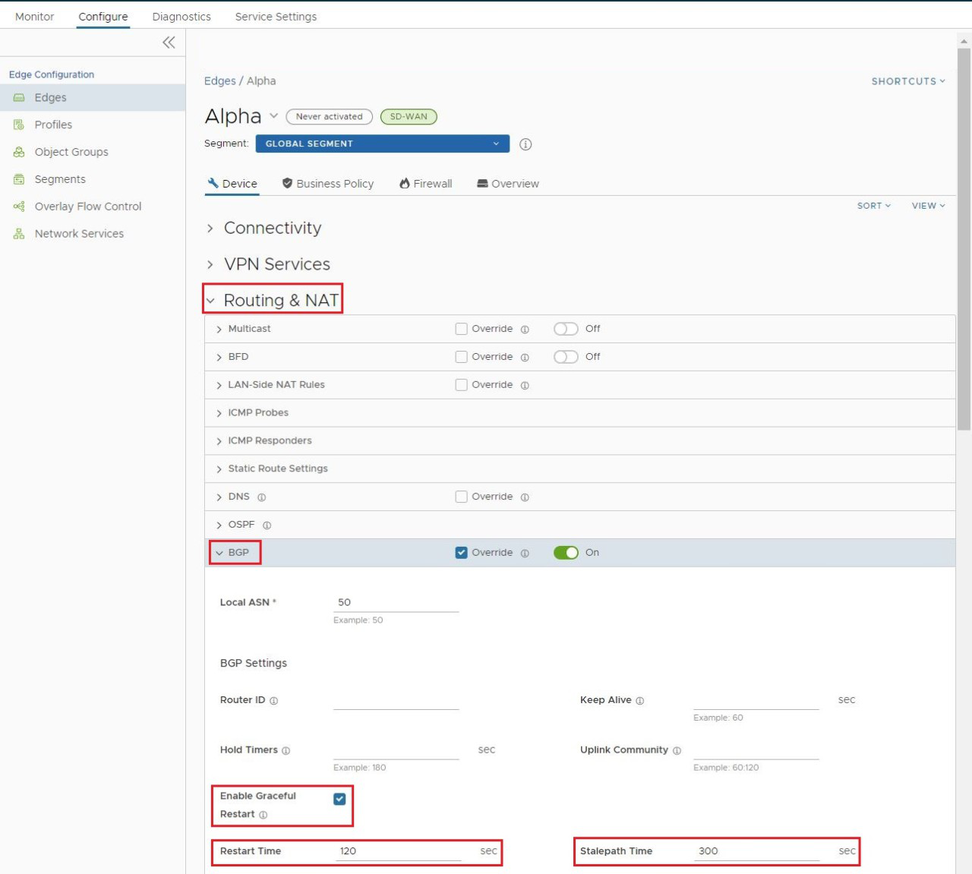Open Network Services in the sidebar
Screen dimensions: 972x874
(77, 233)
